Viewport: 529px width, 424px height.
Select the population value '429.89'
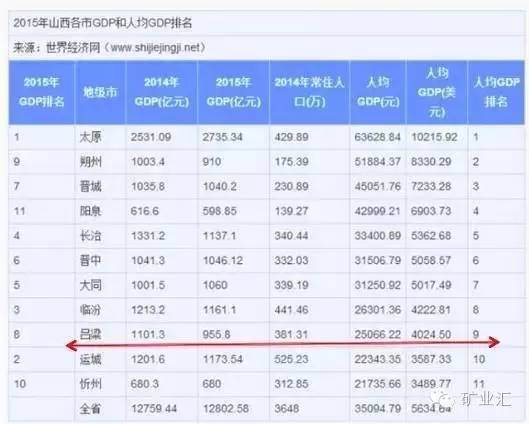click(291, 137)
